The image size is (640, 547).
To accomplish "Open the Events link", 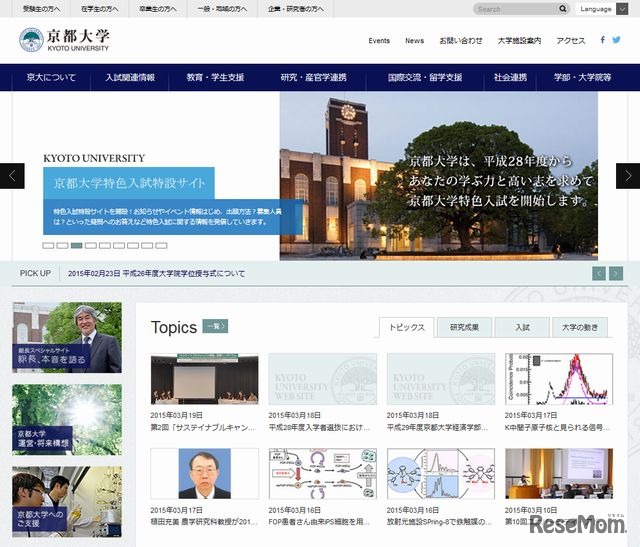I will click(x=379, y=41).
